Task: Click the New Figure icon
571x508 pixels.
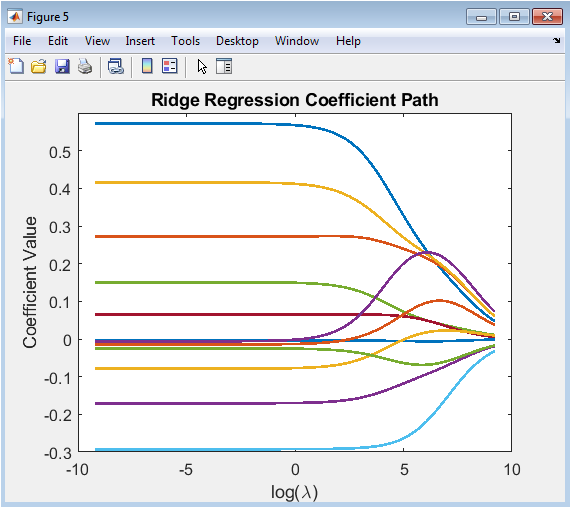Action: pos(16,67)
